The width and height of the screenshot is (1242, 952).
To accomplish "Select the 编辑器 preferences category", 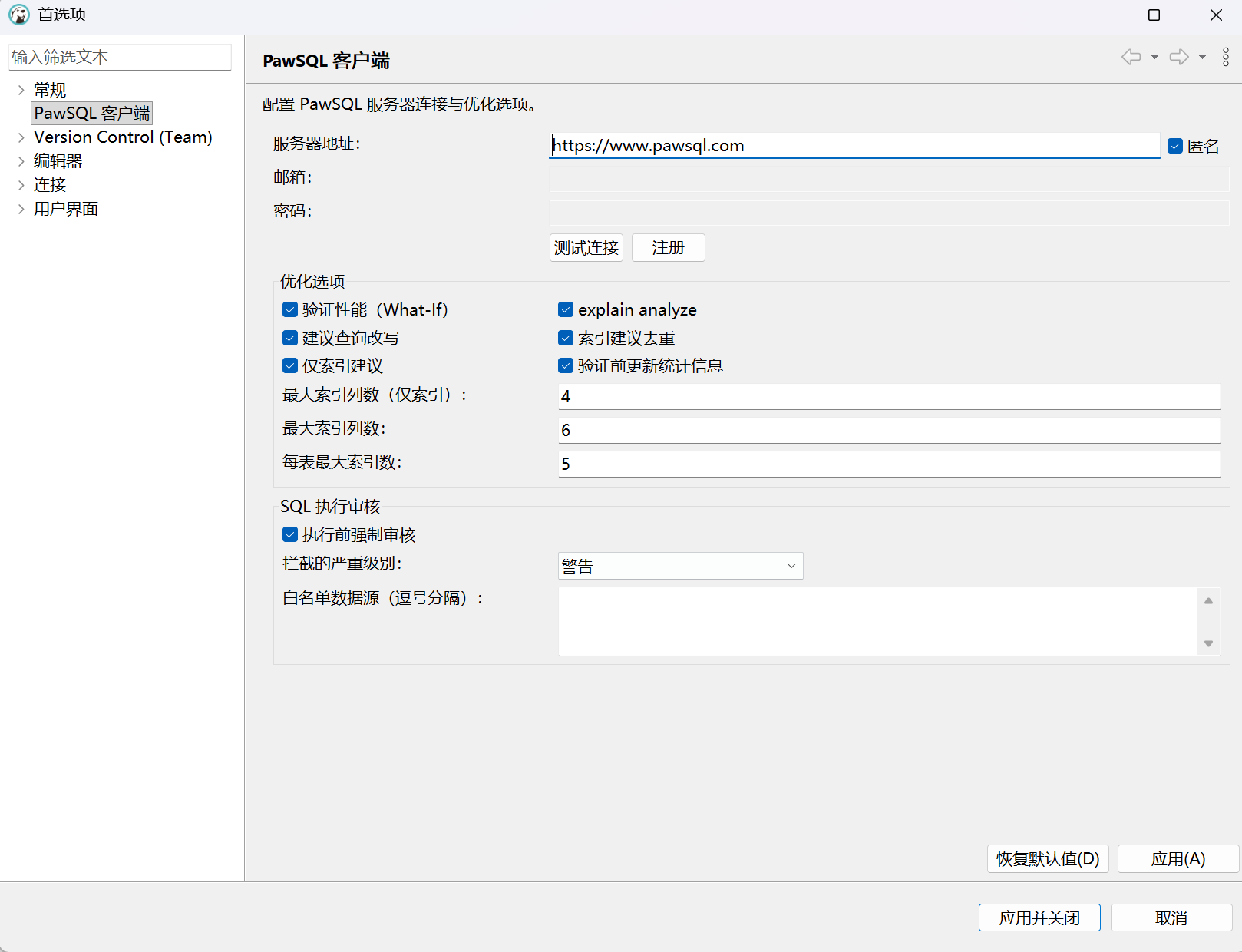I will (58, 161).
